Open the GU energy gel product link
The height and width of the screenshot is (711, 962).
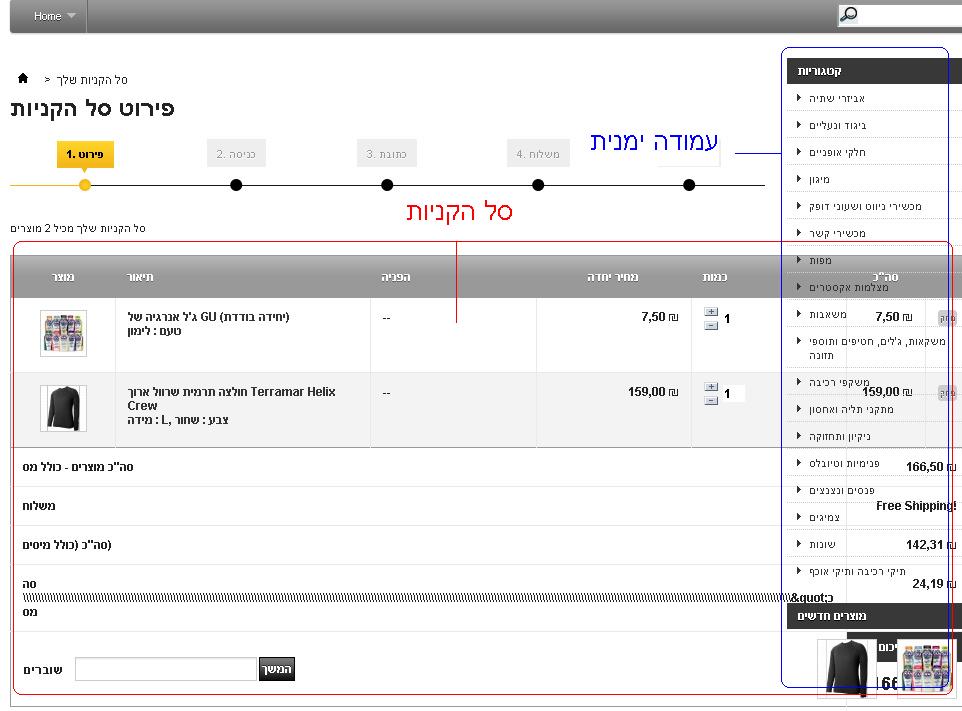[x=208, y=317]
